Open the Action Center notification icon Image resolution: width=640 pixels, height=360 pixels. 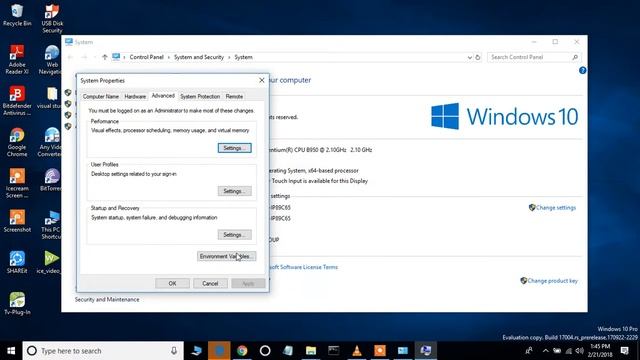(624, 351)
